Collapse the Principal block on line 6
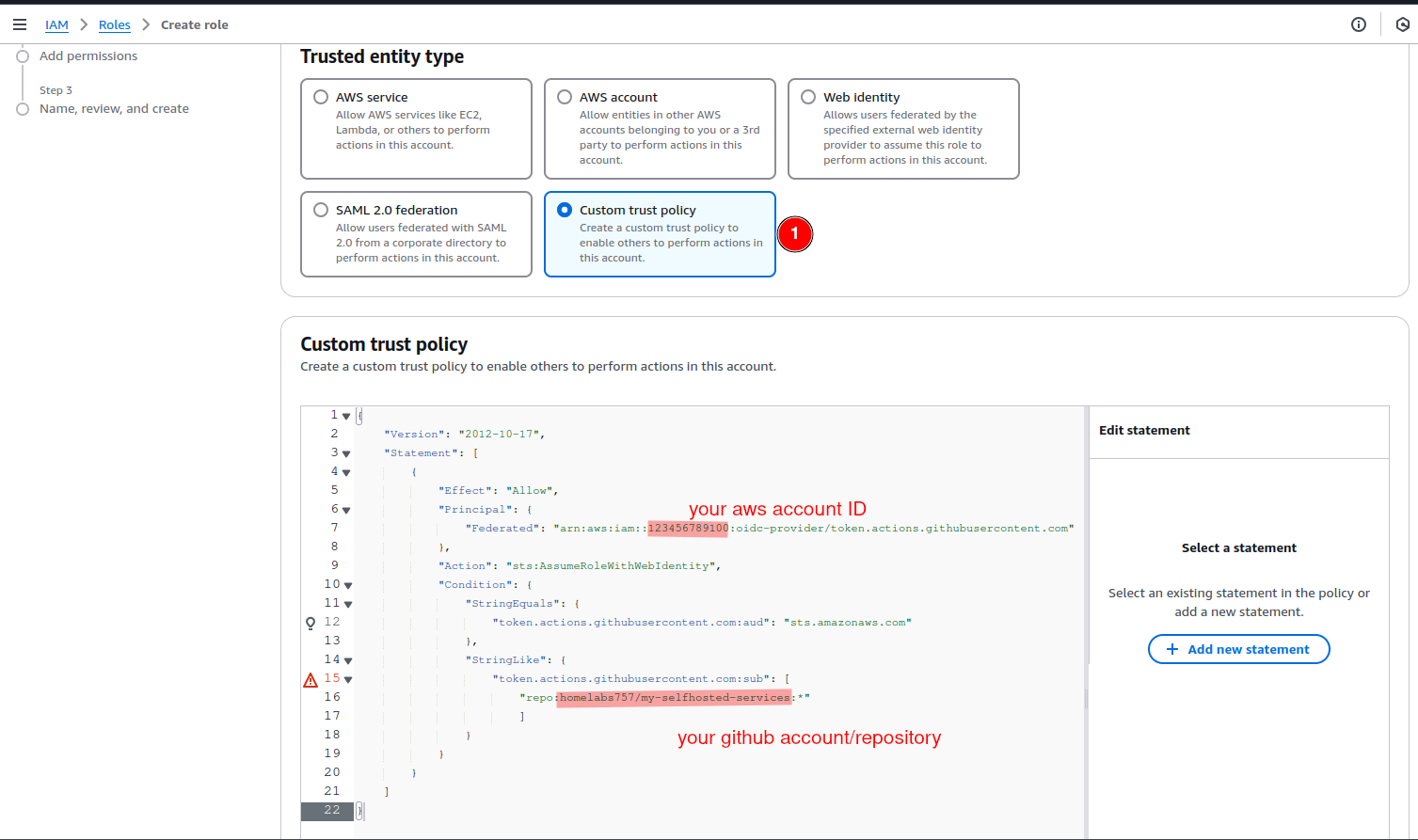The width and height of the screenshot is (1418, 840). click(346, 510)
